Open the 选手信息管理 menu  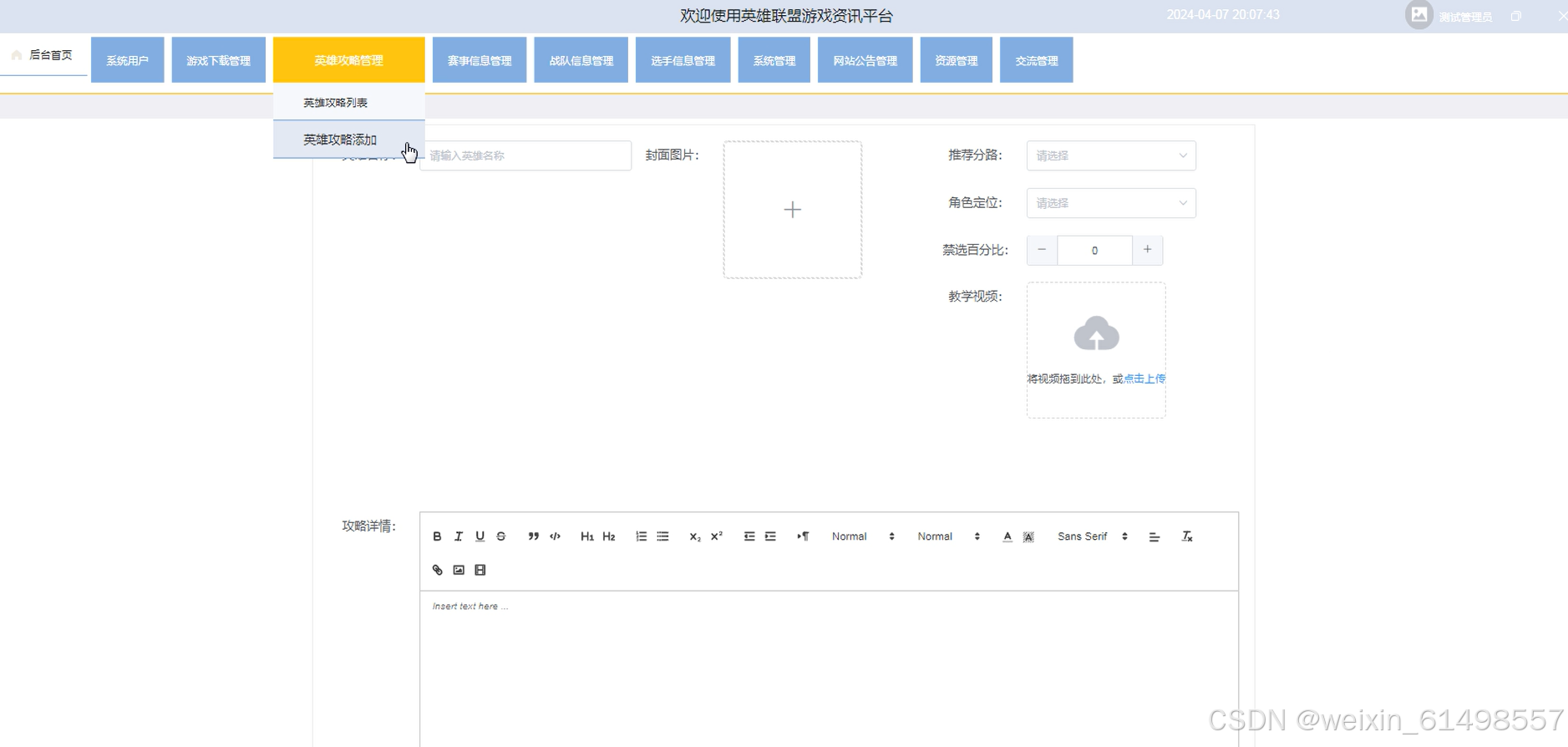click(683, 60)
